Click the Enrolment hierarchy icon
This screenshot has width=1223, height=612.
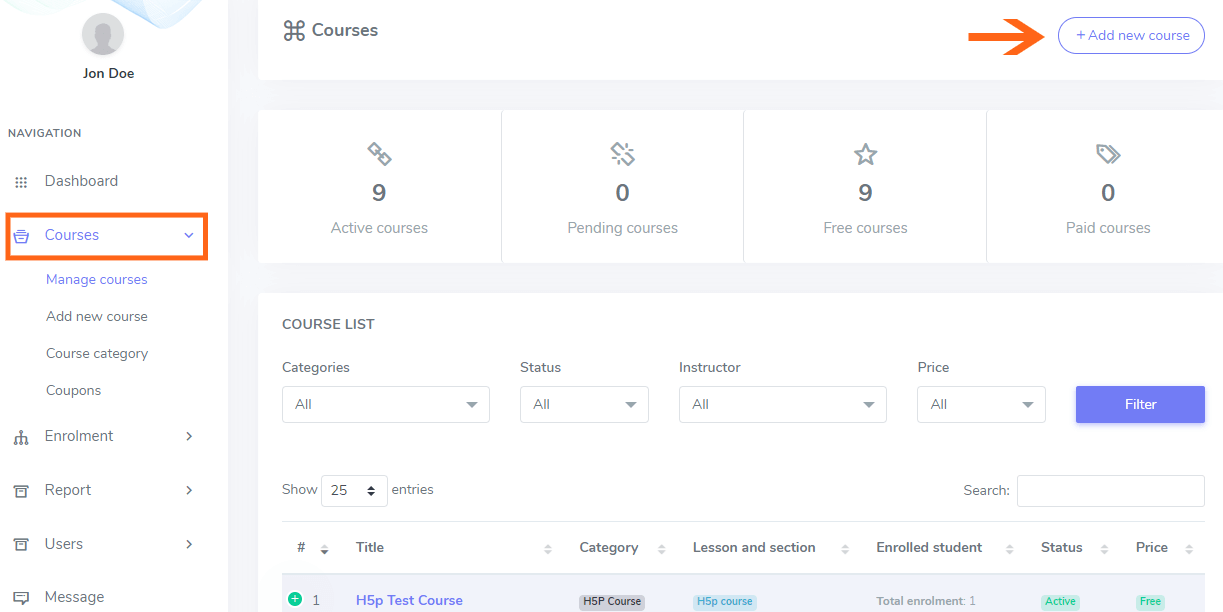tap(21, 437)
